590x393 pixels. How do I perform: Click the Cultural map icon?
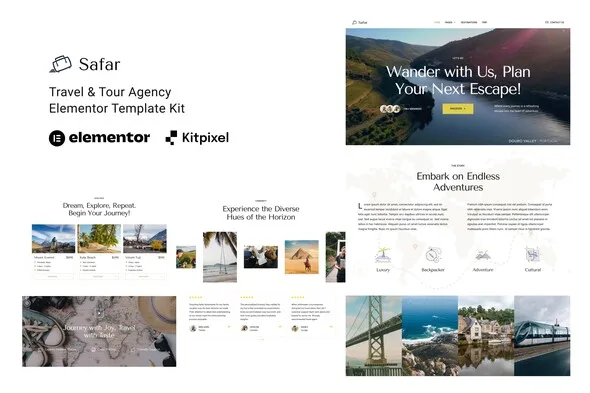click(x=533, y=254)
